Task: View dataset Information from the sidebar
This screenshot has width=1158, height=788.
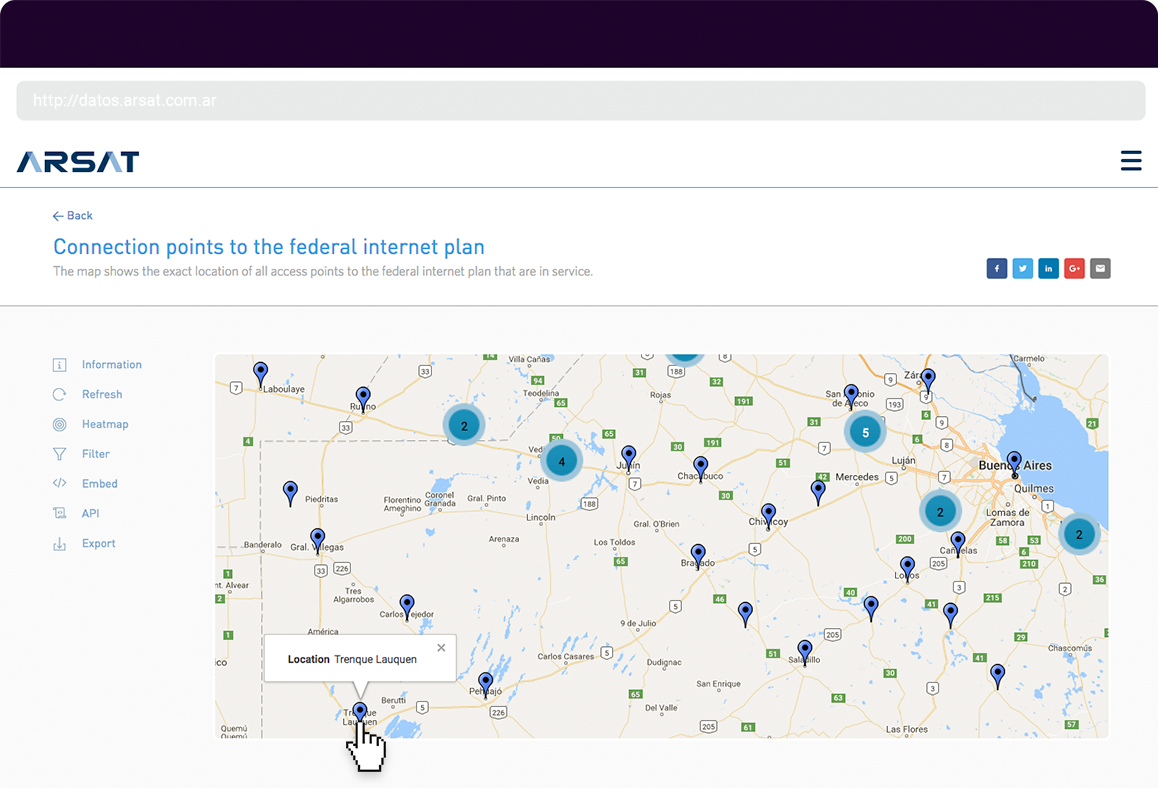Action: (x=111, y=364)
